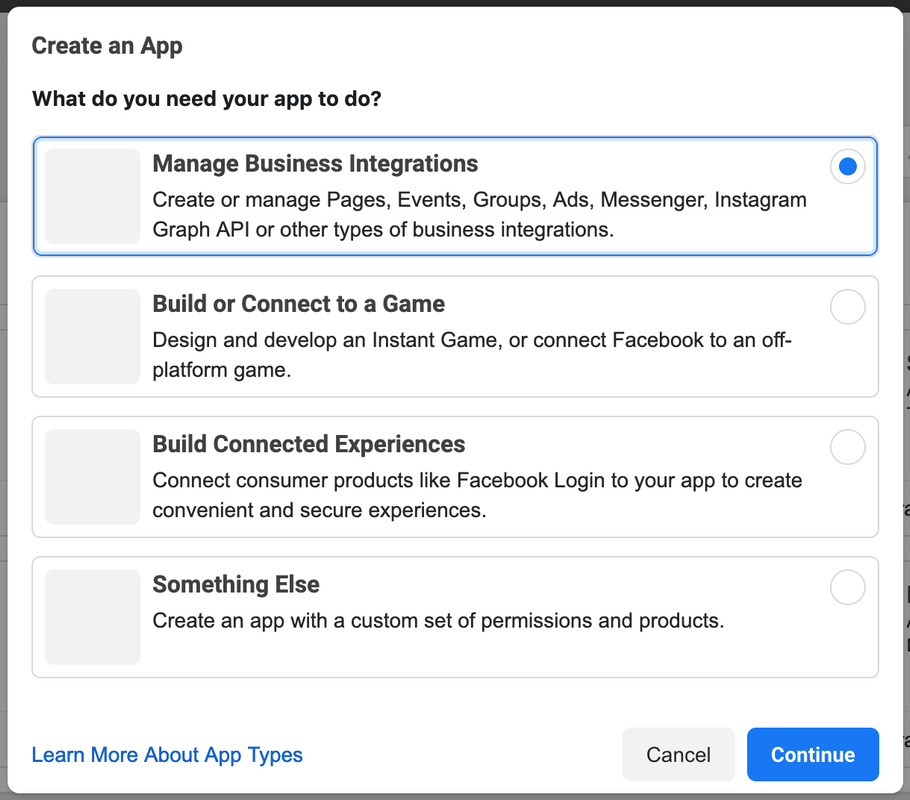Click the Build Connected Experiences title
The height and width of the screenshot is (800, 910).
(x=308, y=444)
